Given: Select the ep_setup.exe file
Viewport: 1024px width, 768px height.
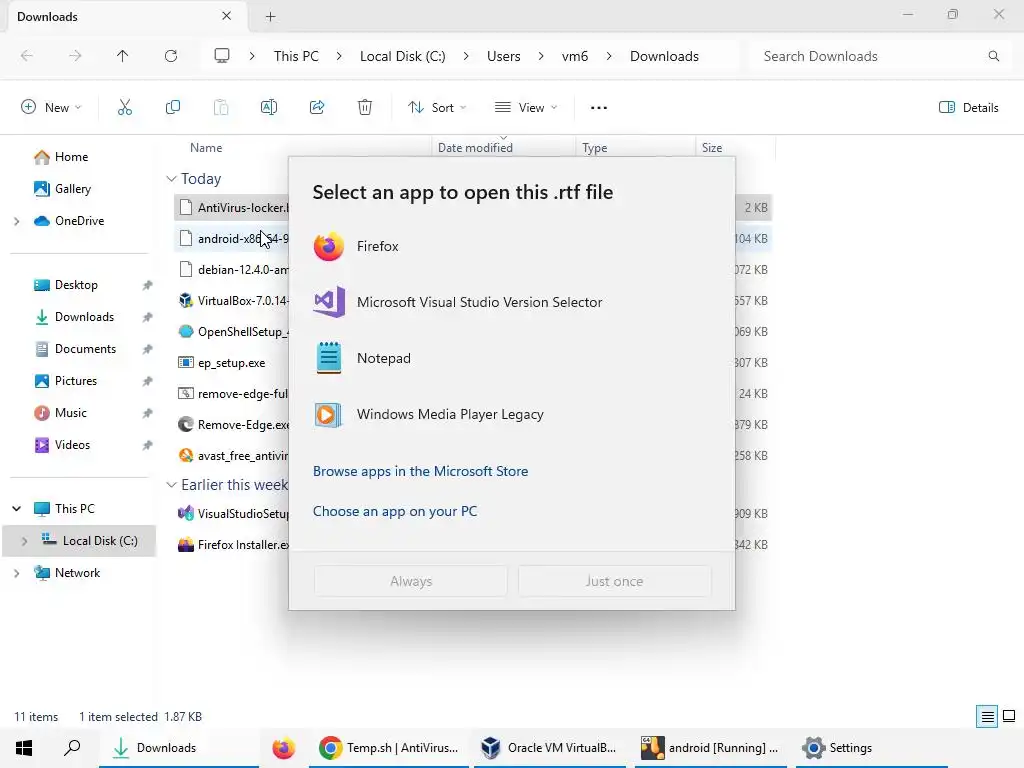Looking at the screenshot, I should coord(232,362).
